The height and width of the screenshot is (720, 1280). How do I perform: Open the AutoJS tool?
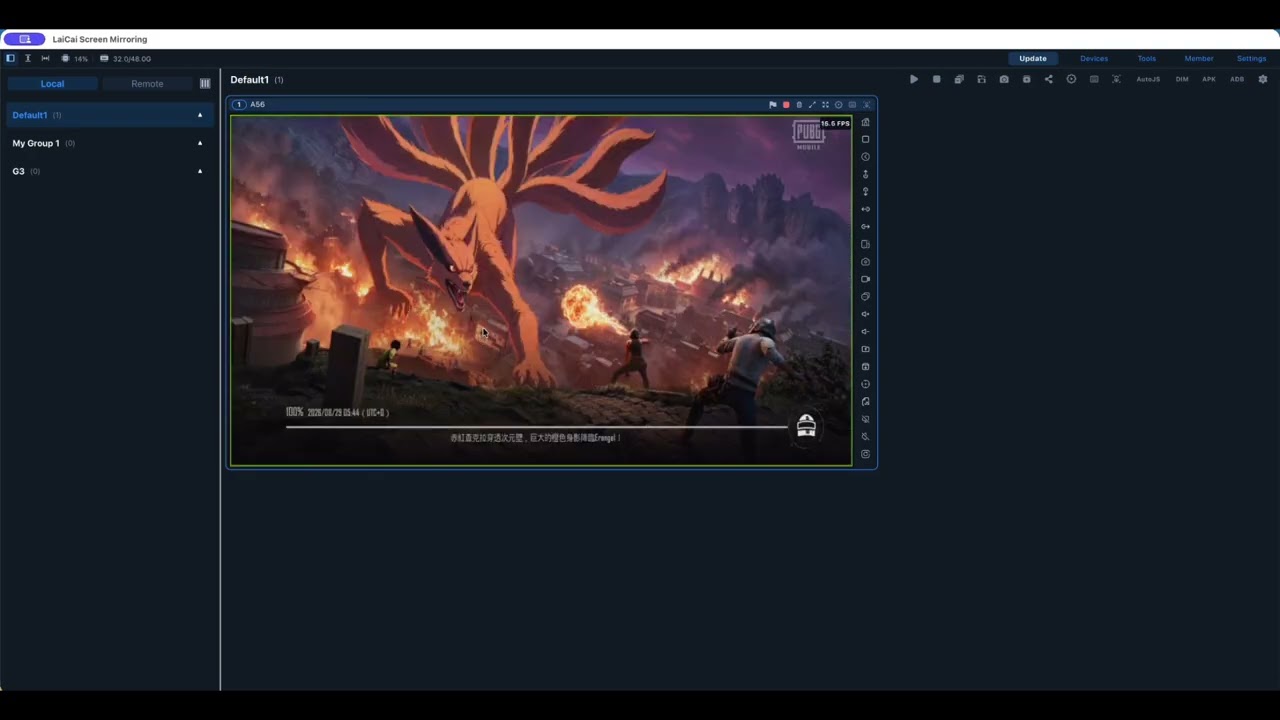point(1148,79)
